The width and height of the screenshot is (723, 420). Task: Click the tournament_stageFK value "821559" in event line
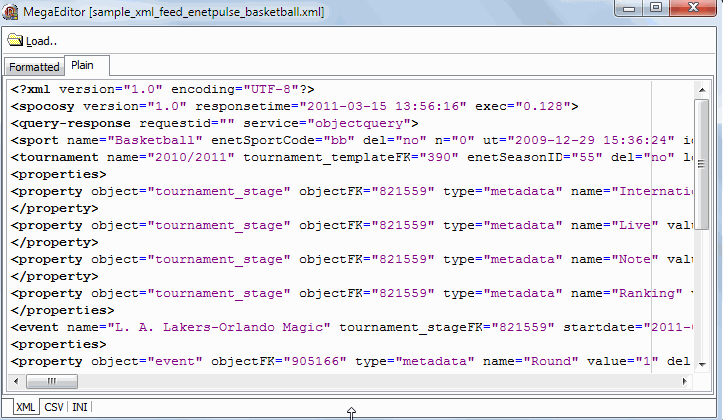pos(522,327)
